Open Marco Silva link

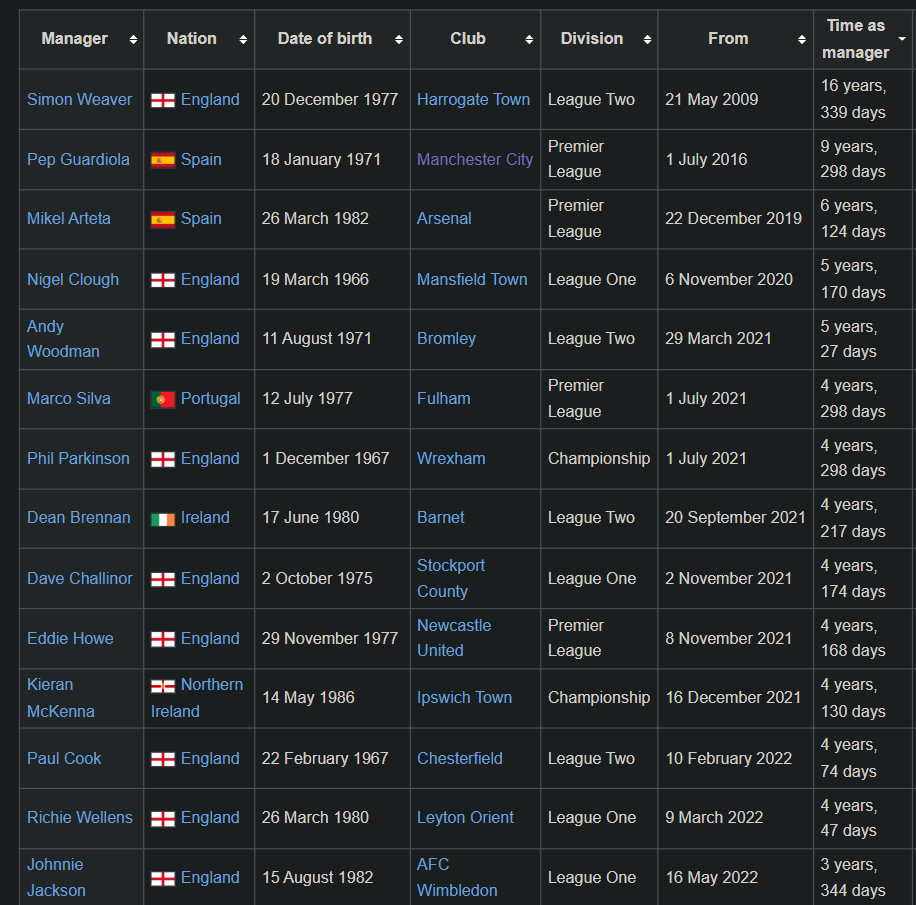68,398
